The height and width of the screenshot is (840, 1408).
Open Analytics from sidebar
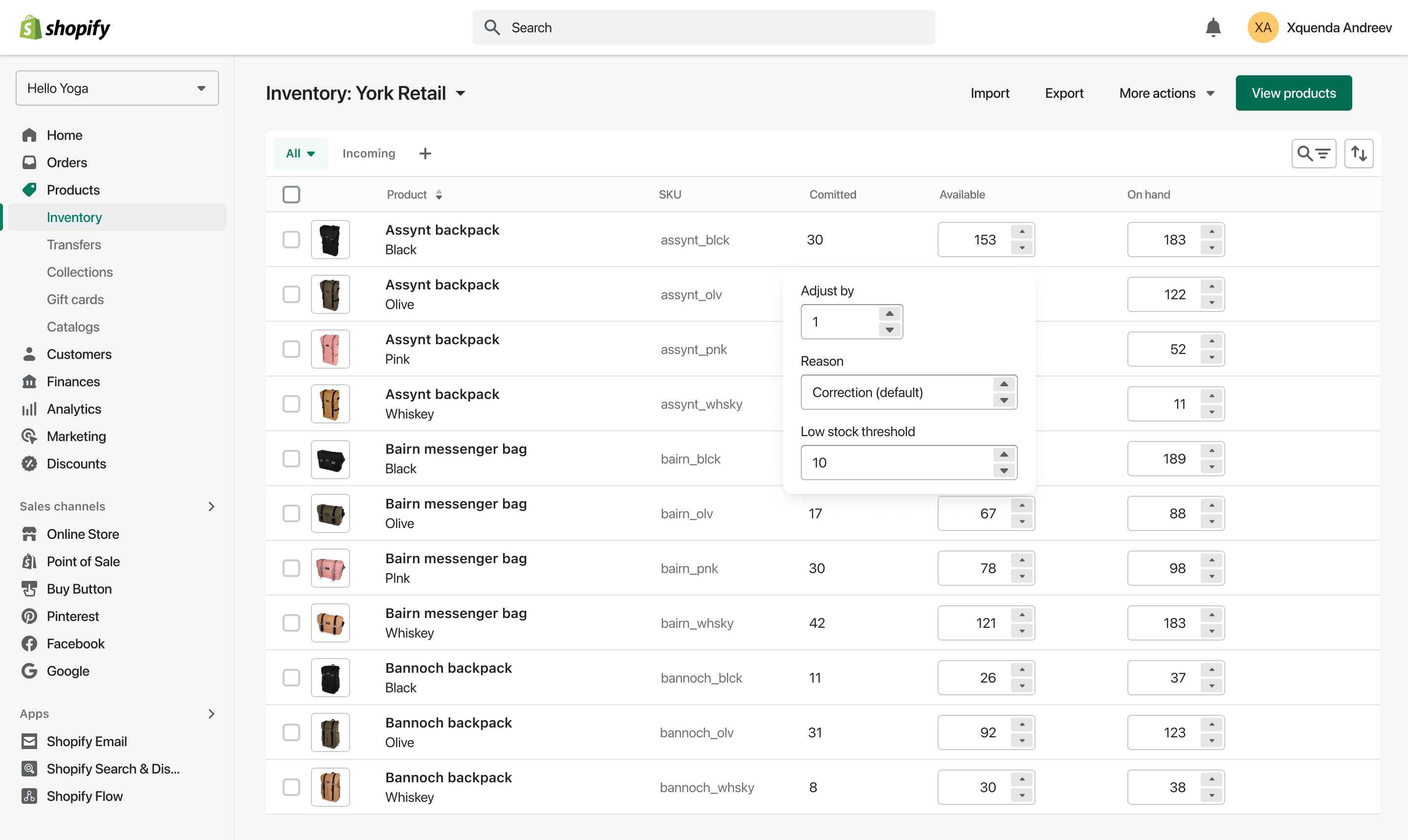73,409
